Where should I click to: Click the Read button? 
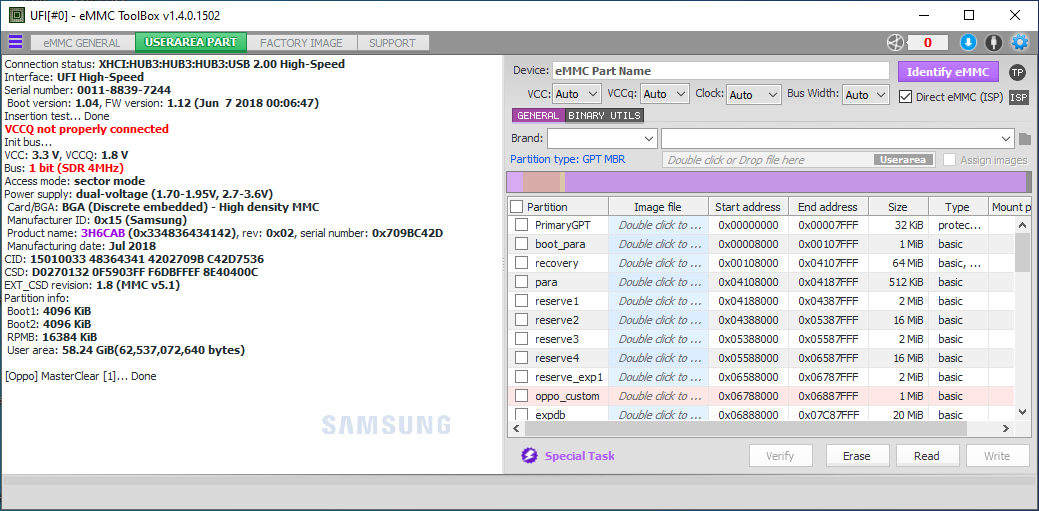pos(926,456)
